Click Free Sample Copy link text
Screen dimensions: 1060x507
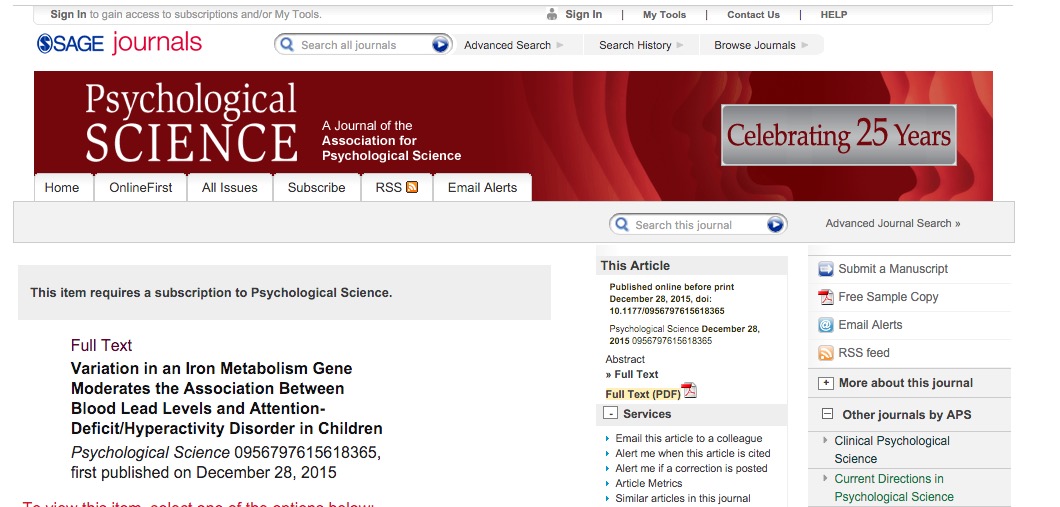click(x=888, y=297)
